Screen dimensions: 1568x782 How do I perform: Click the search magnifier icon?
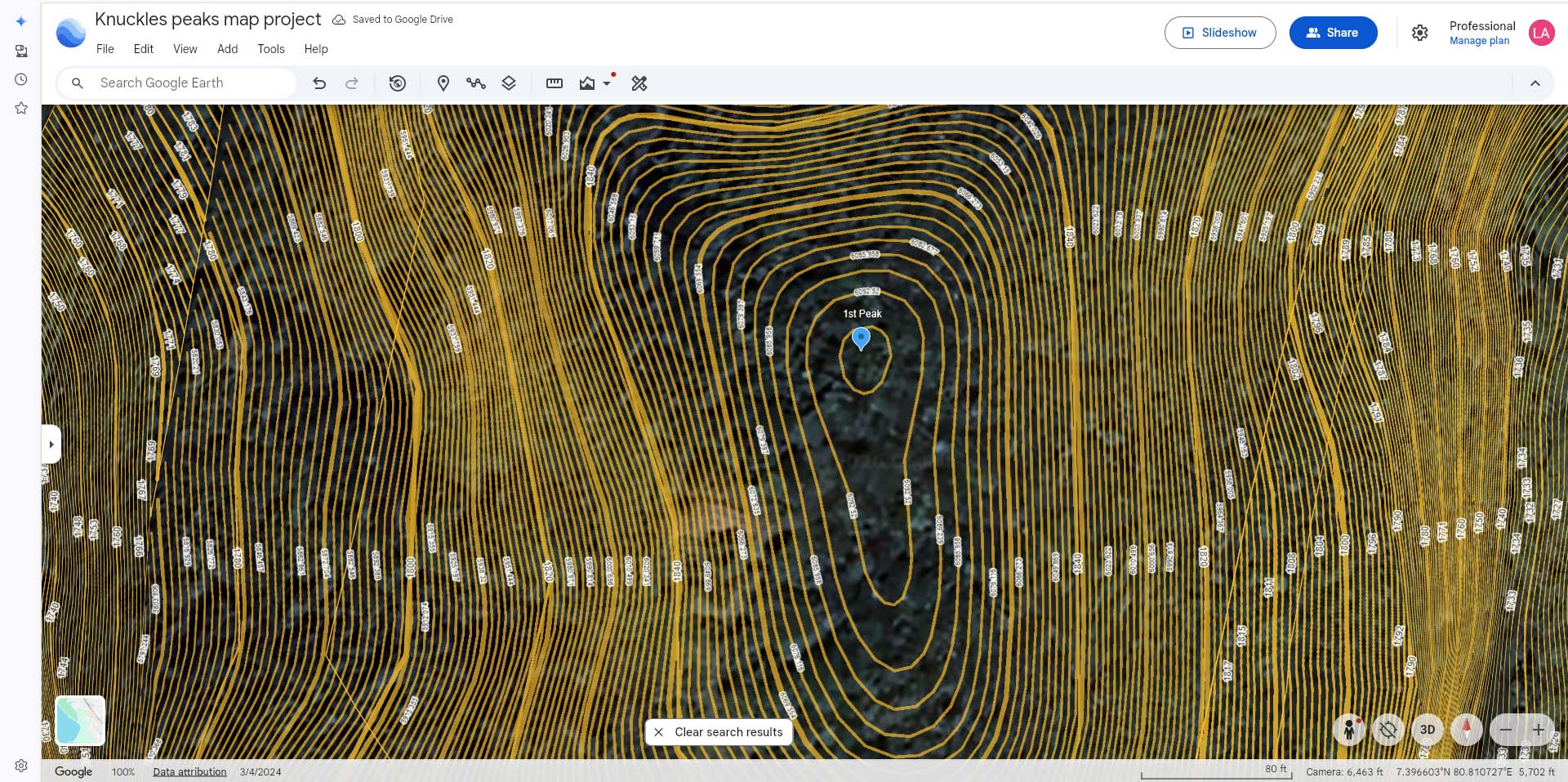78,83
